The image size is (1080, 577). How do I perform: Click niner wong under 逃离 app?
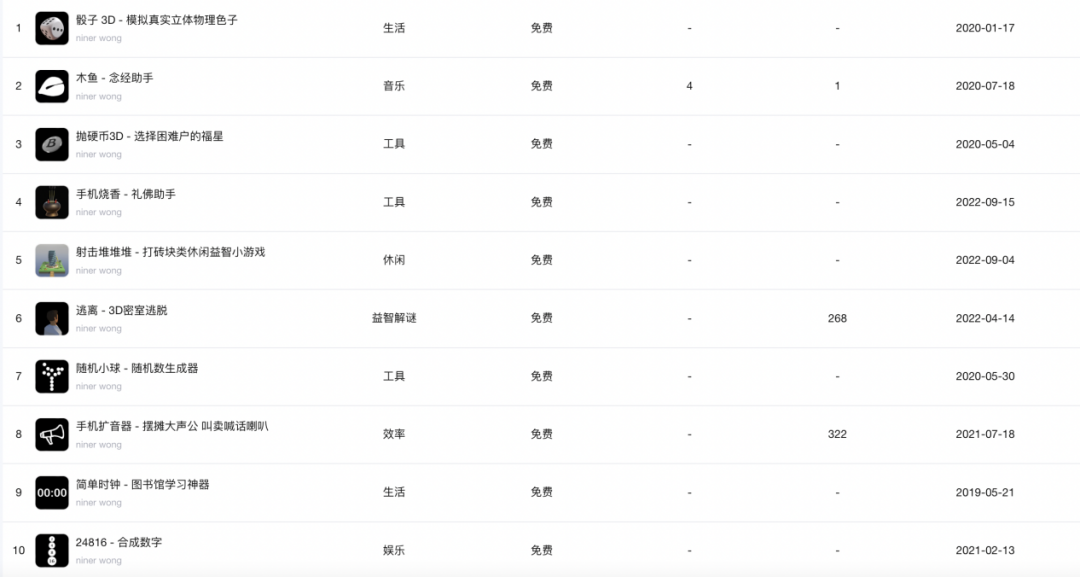tap(98, 328)
